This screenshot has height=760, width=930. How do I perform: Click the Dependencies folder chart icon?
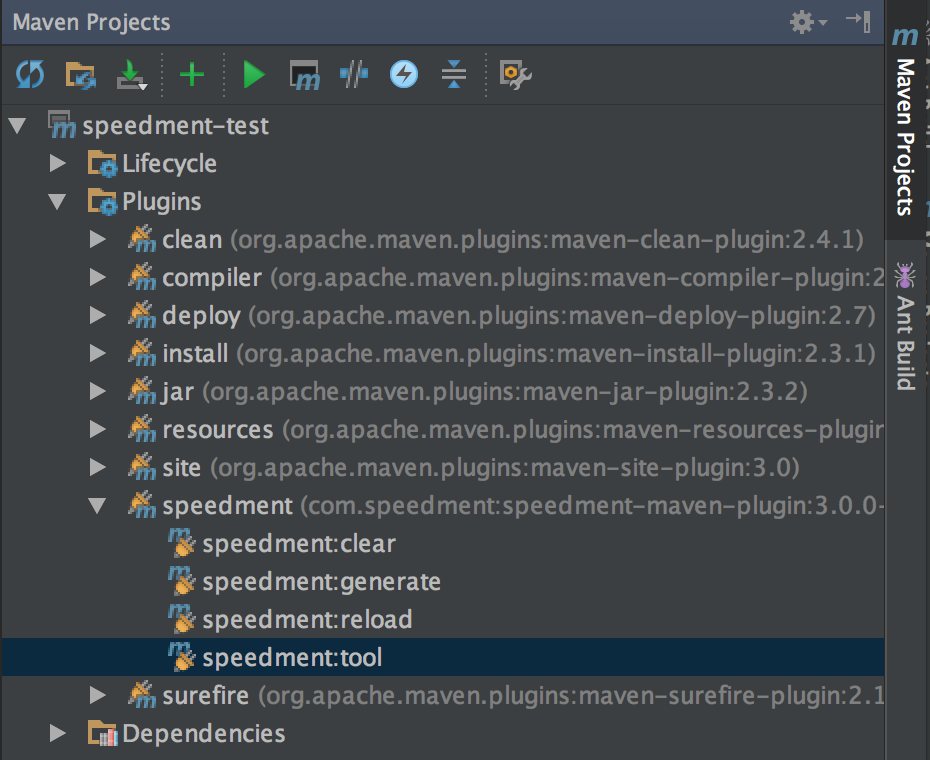point(102,733)
